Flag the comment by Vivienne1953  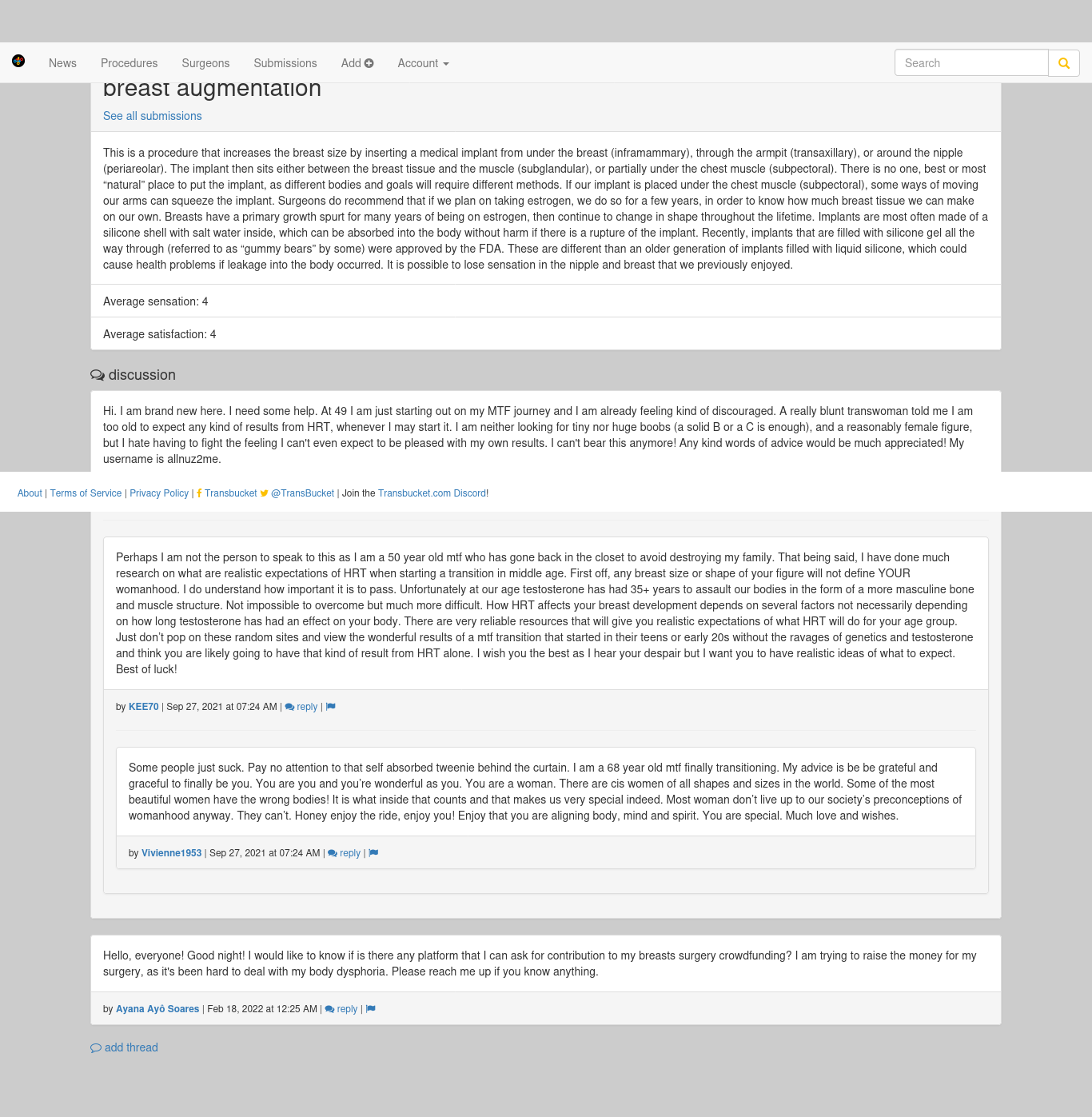point(373,853)
